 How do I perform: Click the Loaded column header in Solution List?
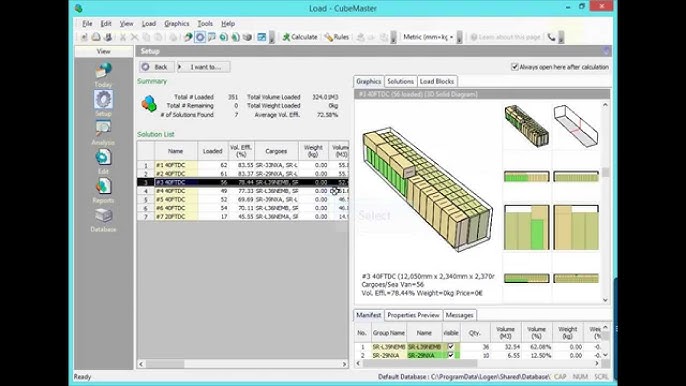213,151
